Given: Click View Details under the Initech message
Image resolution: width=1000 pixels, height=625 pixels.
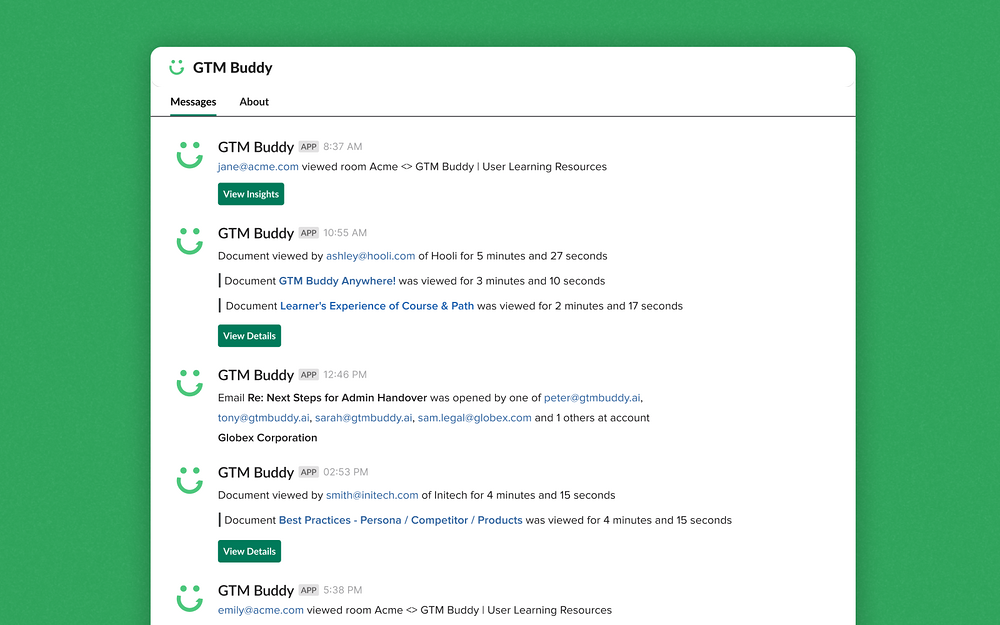Looking at the screenshot, I should 249,551.
